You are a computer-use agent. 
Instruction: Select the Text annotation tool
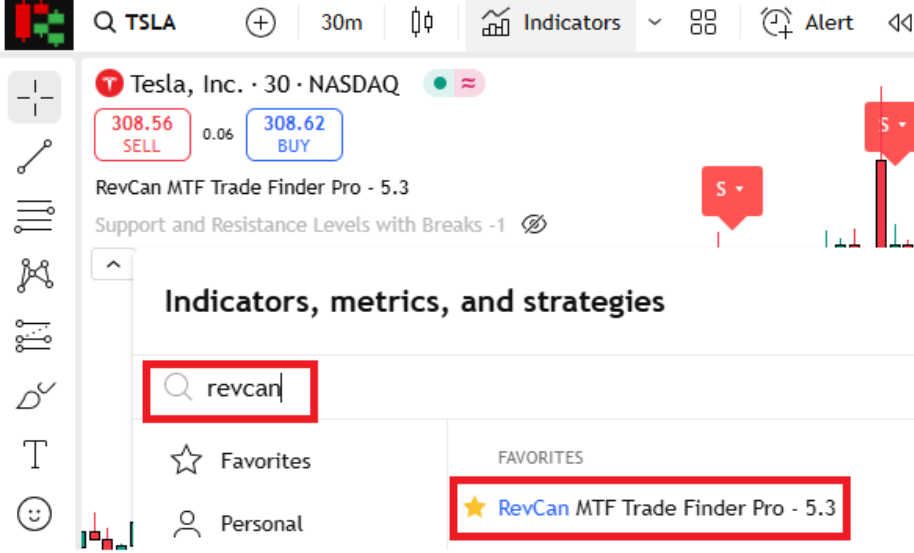point(35,455)
